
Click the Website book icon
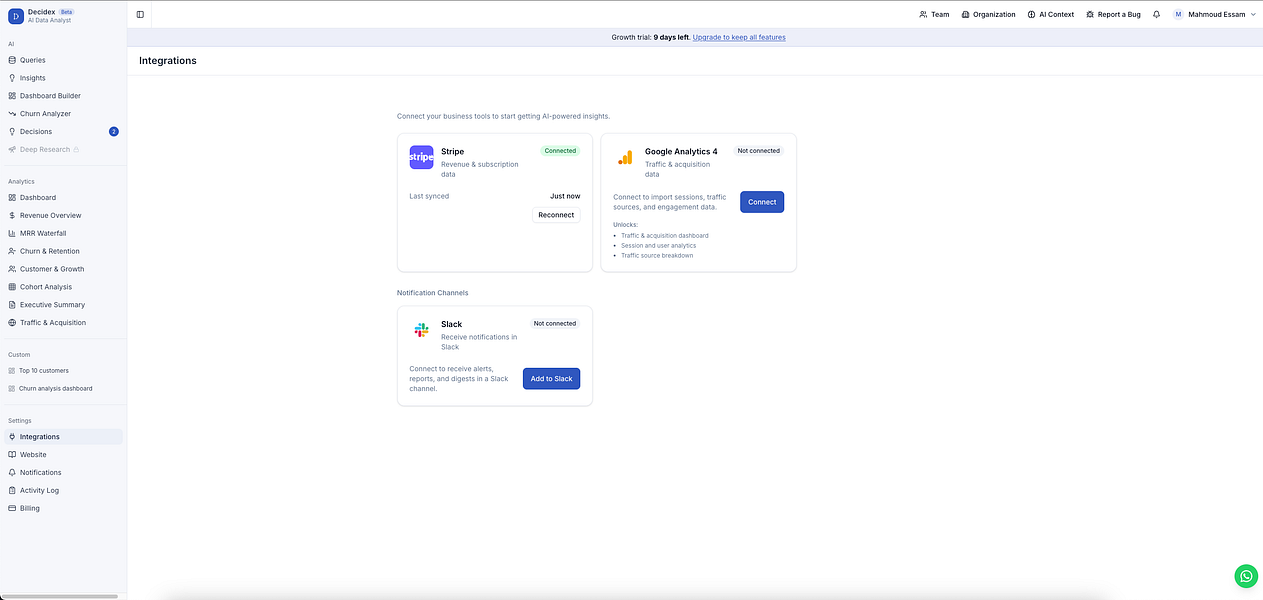[12, 455]
